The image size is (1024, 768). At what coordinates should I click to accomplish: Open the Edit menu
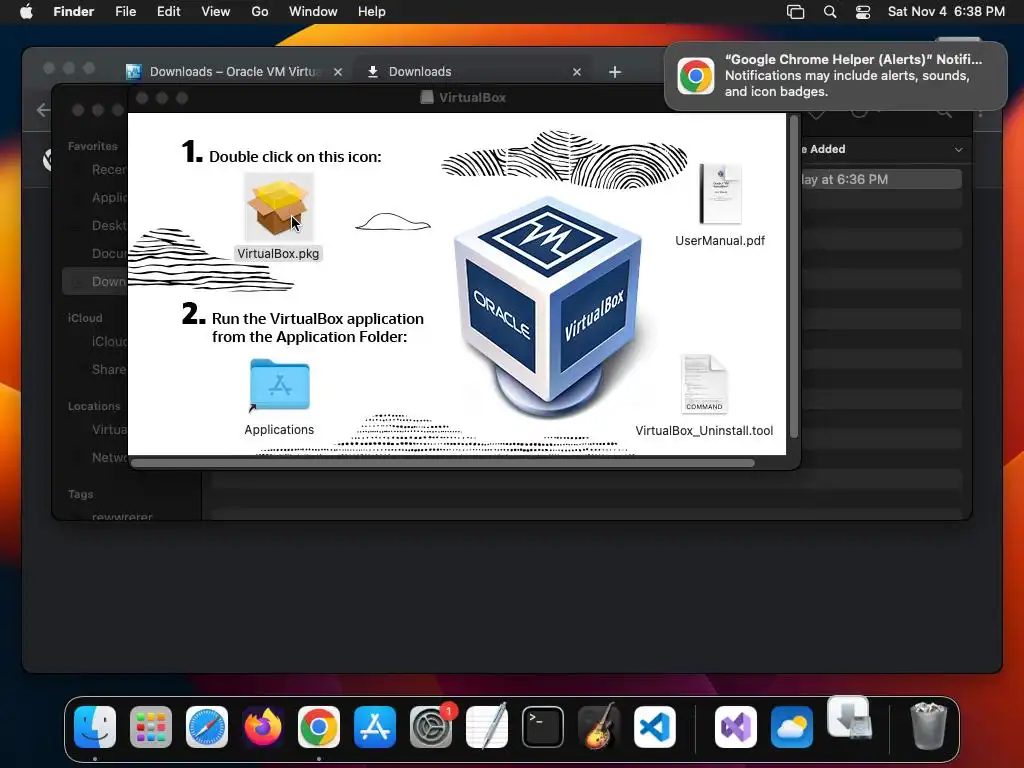[168, 12]
